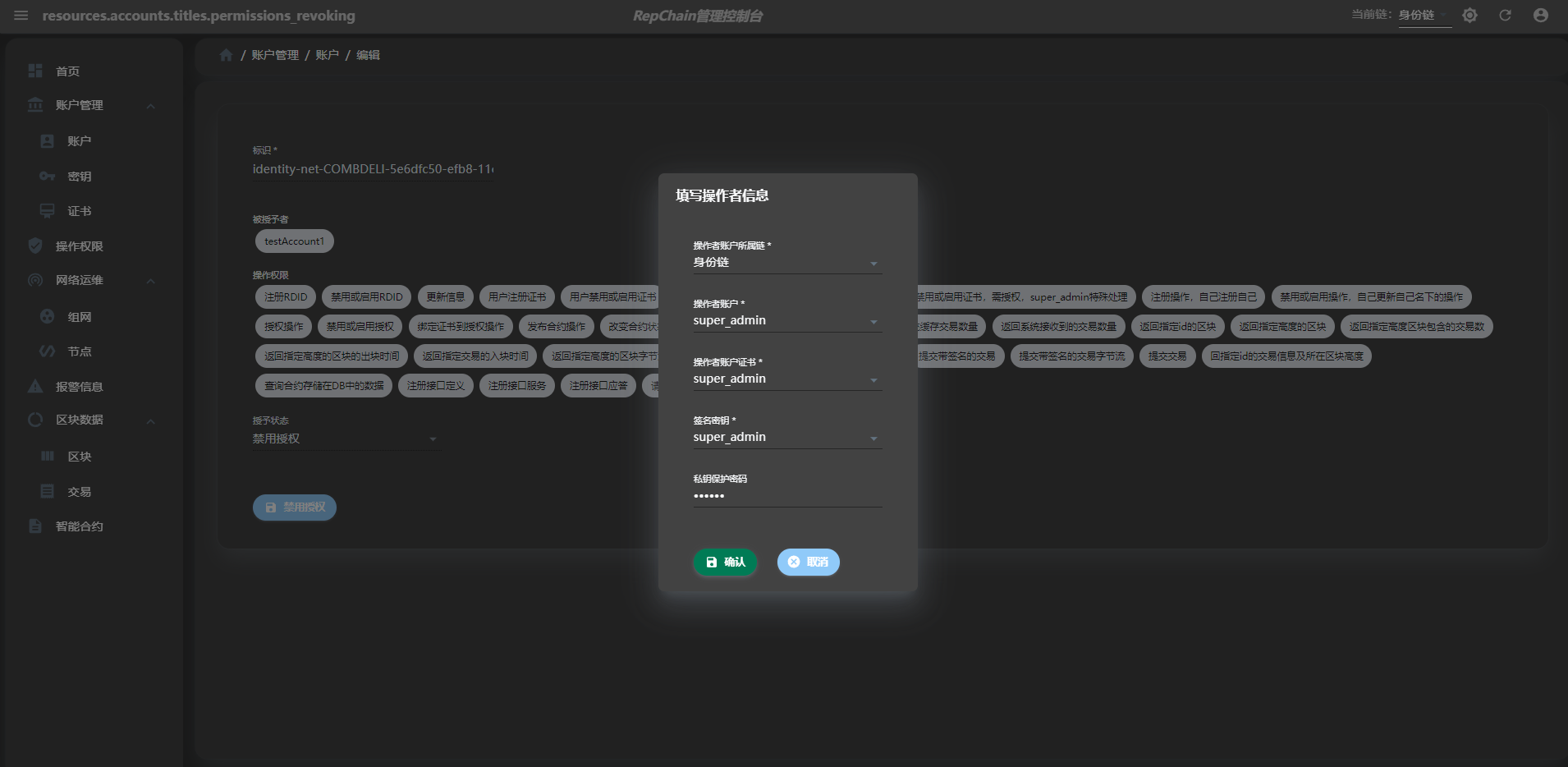This screenshot has width=1568, height=767.
Task: Click the 返回指定高度的区块 chip
Action: (x=1282, y=327)
